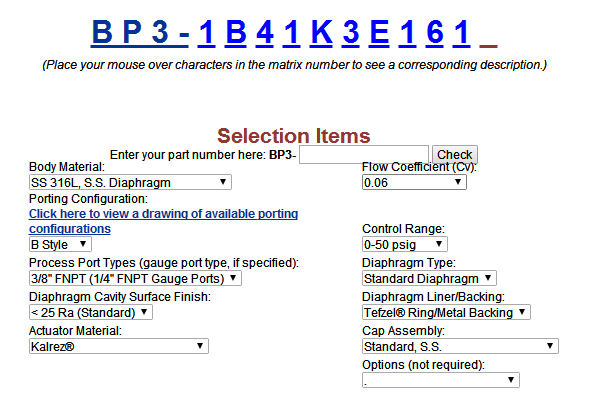Open the Cap Assembly dropdown
This screenshot has height=399, width=605.
pyautogui.click(x=460, y=346)
